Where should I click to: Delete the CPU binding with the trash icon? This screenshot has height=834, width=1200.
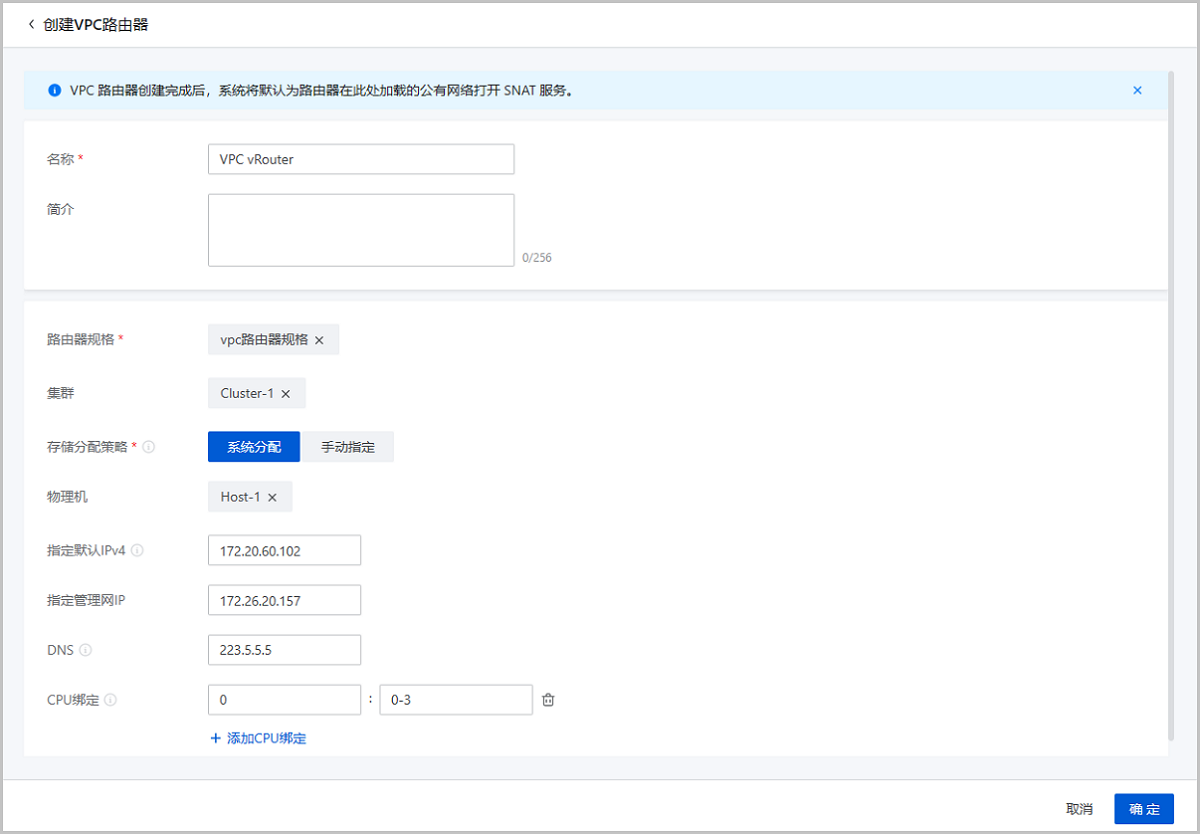tap(548, 699)
